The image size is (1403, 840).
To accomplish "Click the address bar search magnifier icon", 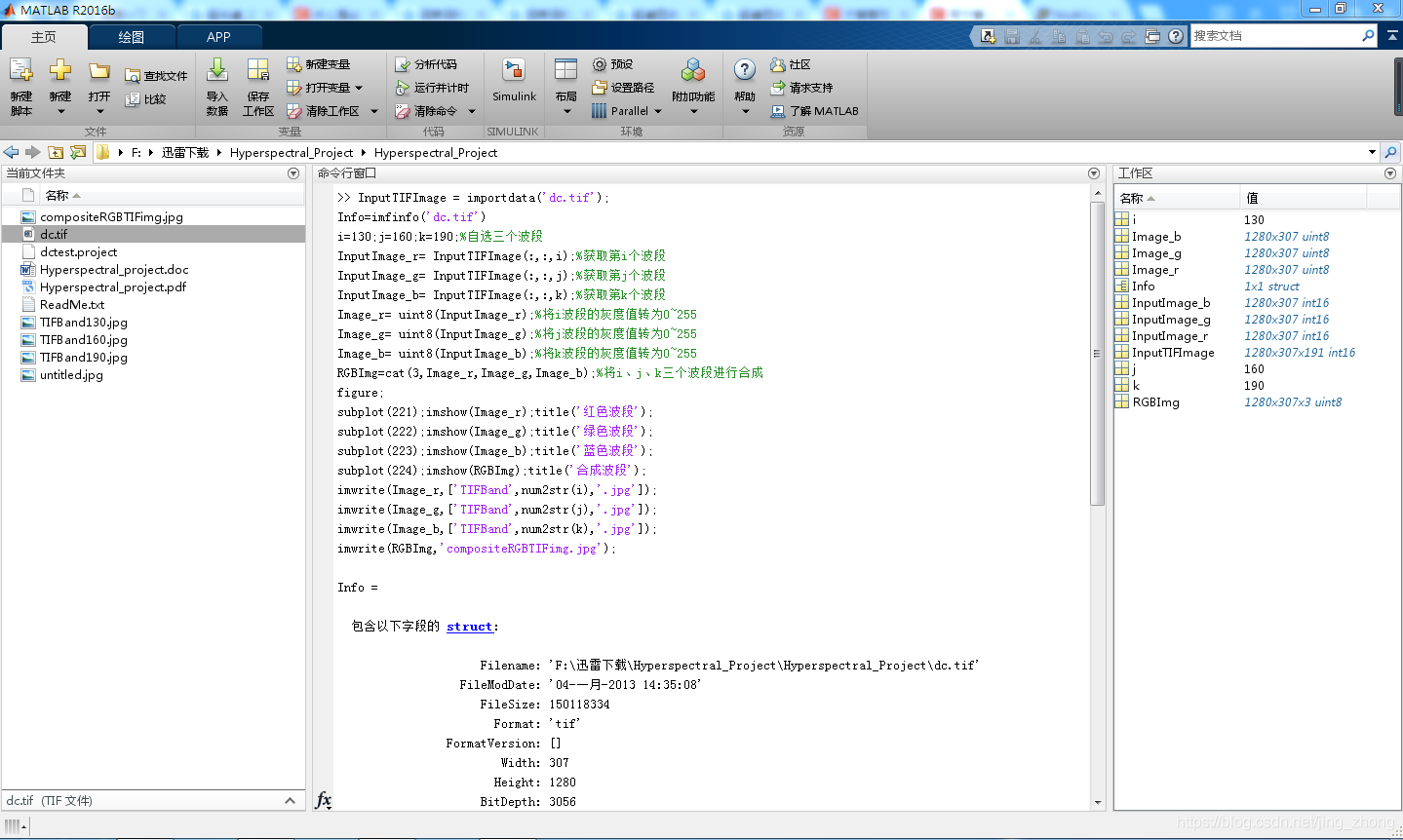I will click(1390, 152).
